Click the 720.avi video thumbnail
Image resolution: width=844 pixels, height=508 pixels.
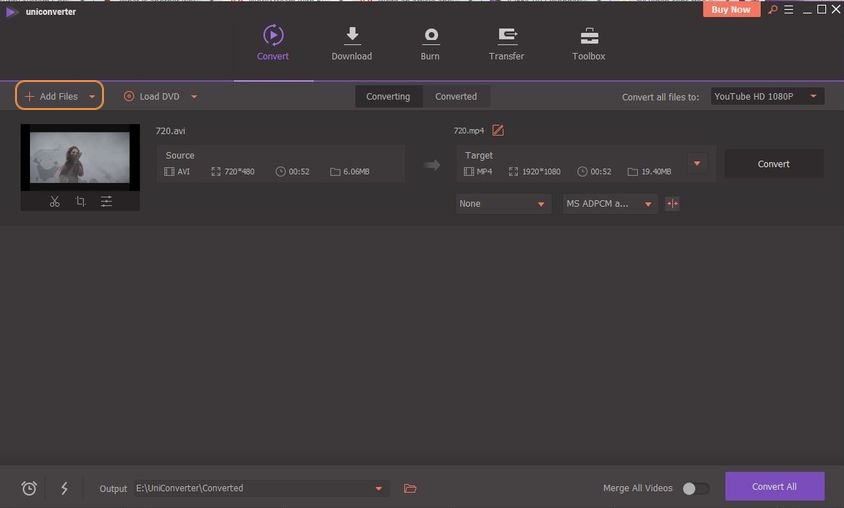(80, 157)
